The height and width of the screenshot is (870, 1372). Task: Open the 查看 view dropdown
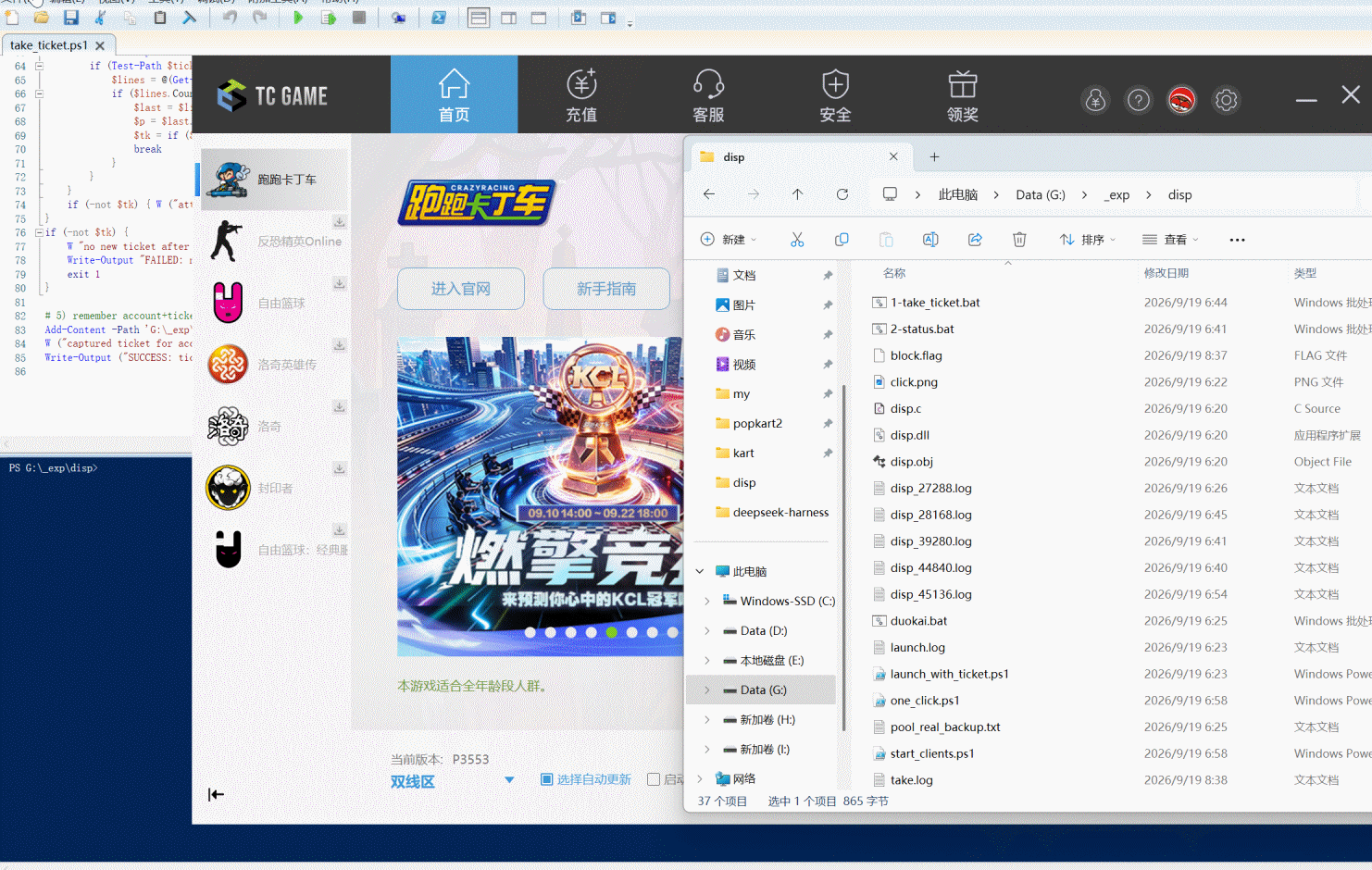[1170, 240]
